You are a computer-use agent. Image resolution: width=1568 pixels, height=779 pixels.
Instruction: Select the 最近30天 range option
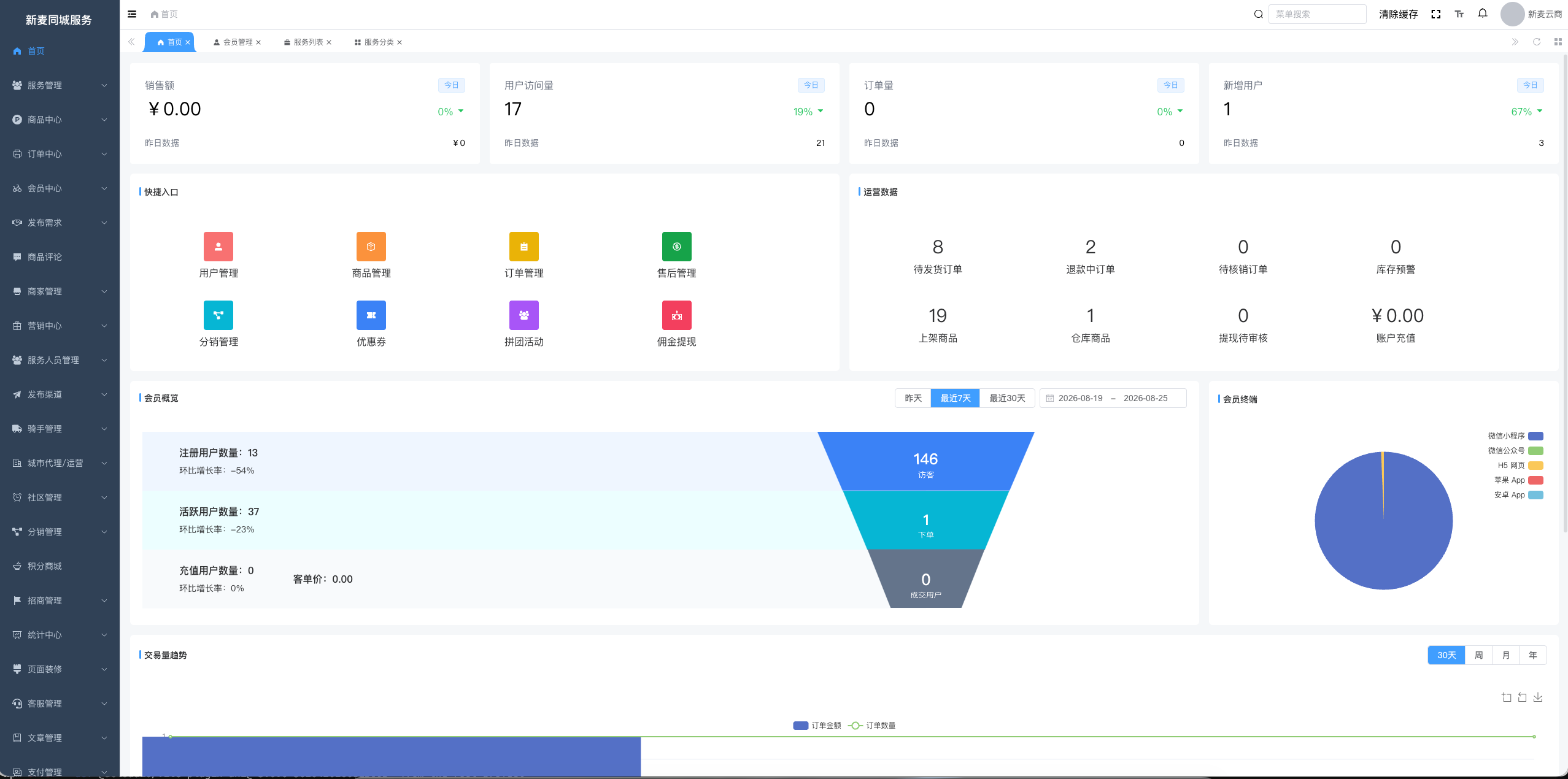click(1007, 398)
